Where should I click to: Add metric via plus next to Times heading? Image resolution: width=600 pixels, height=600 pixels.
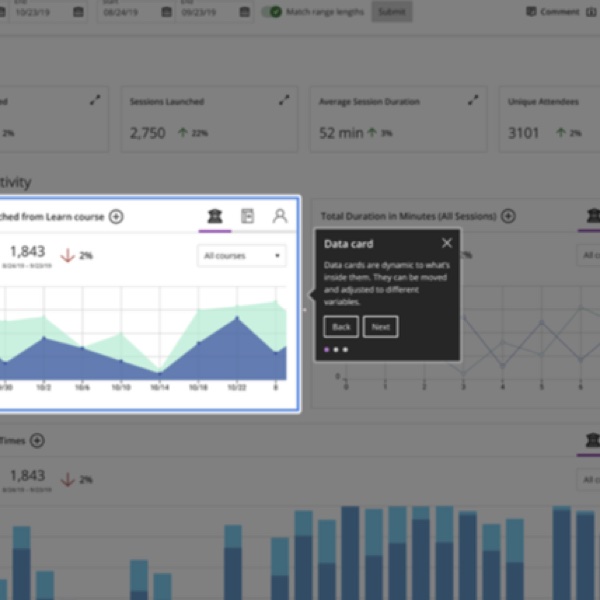37,440
